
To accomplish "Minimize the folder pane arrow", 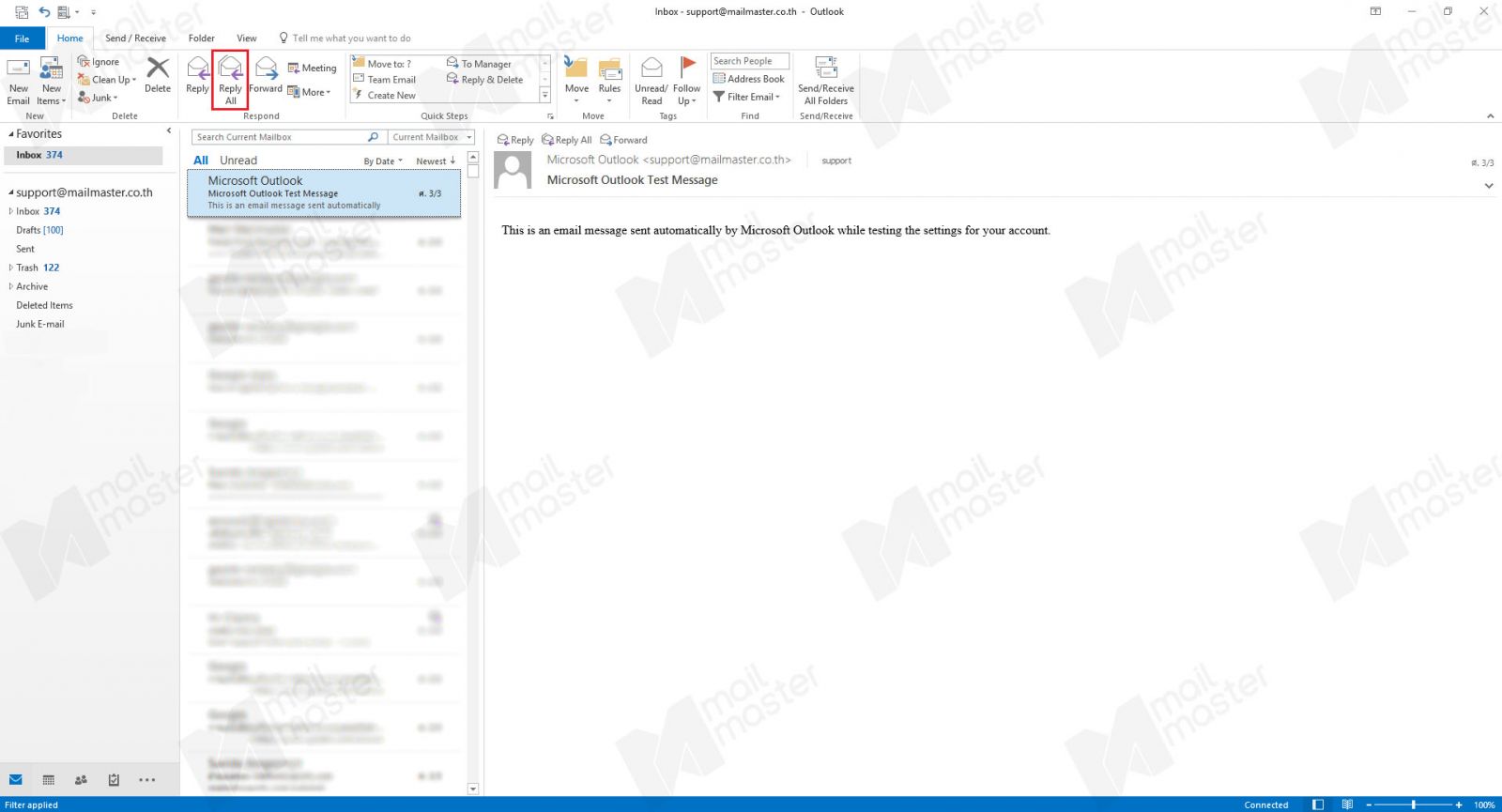I will [169, 131].
